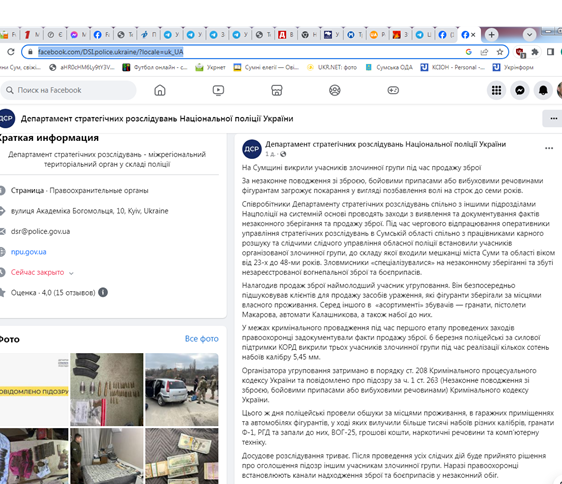Open the tab search chevron dropdown
This screenshot has width=562, height=484.
[x=529, y=35]
